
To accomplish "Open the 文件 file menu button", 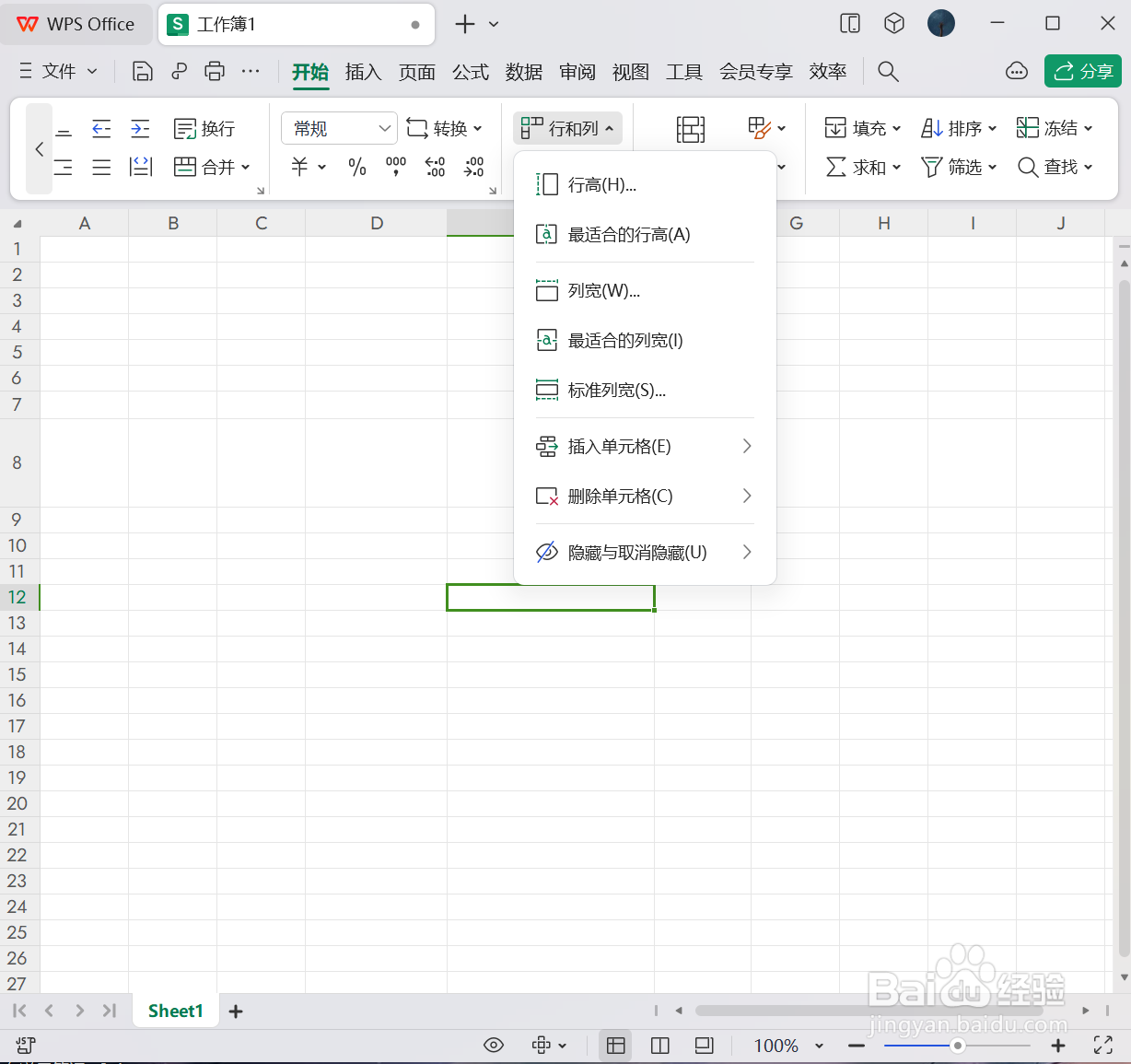I will (57, 71).
